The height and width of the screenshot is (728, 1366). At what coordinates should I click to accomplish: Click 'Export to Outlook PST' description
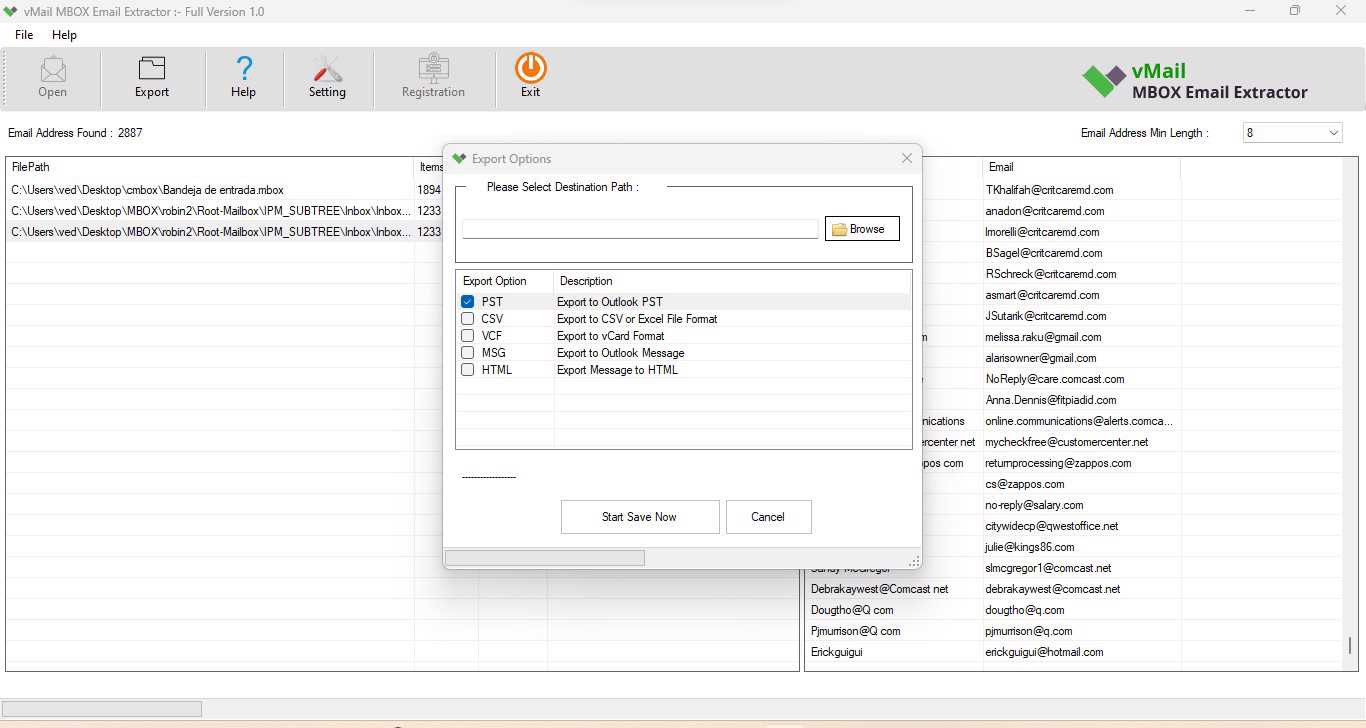[610, 302]
